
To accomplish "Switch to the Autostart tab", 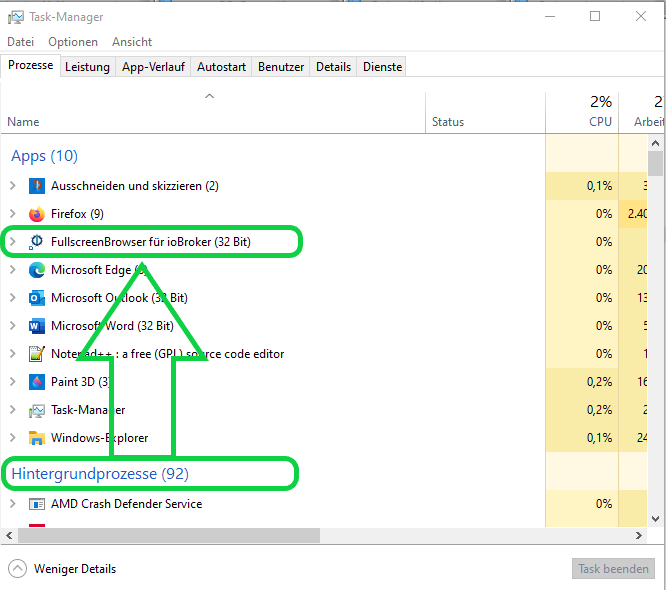I will click(221, 67).
